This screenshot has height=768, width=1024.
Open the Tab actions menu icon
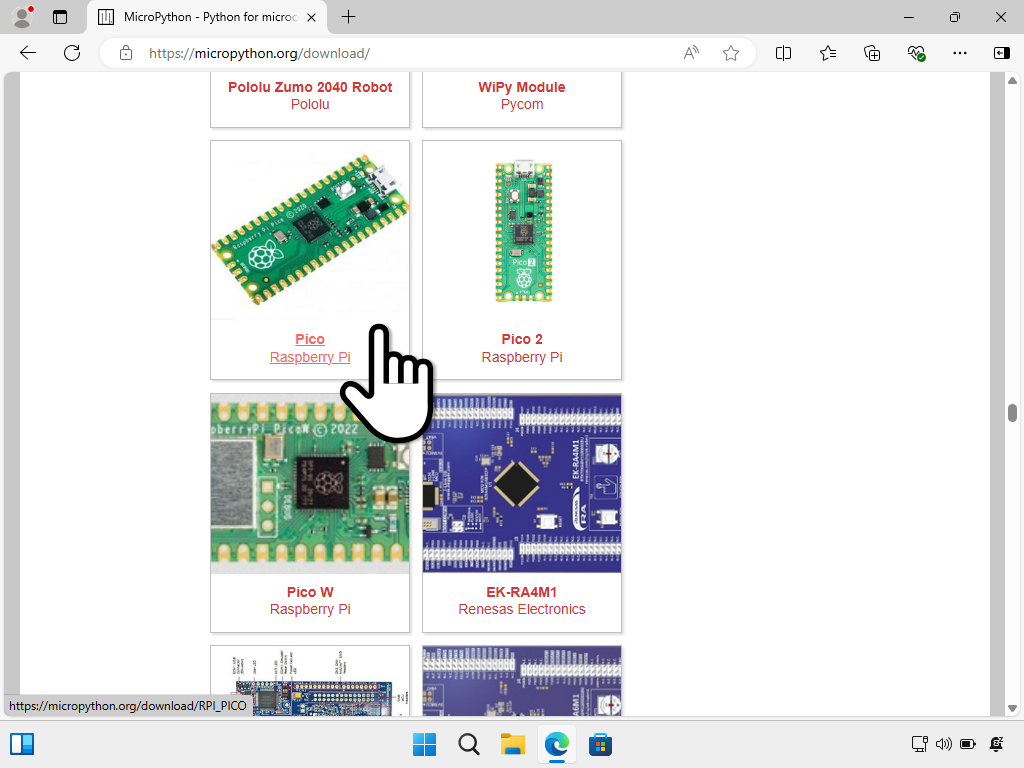point(60,17)
